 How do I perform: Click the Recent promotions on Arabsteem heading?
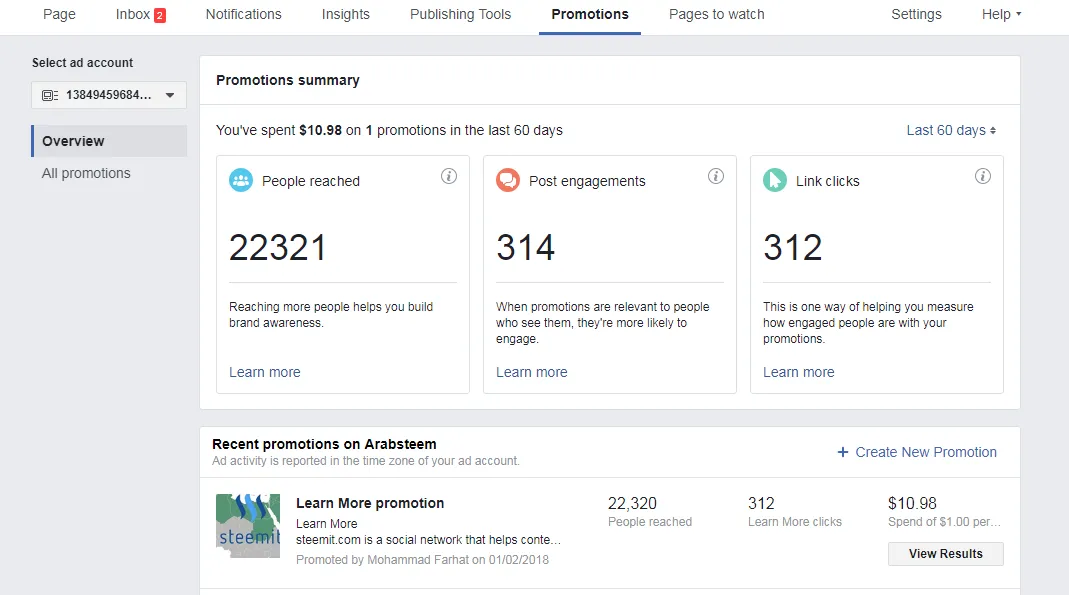324,444
